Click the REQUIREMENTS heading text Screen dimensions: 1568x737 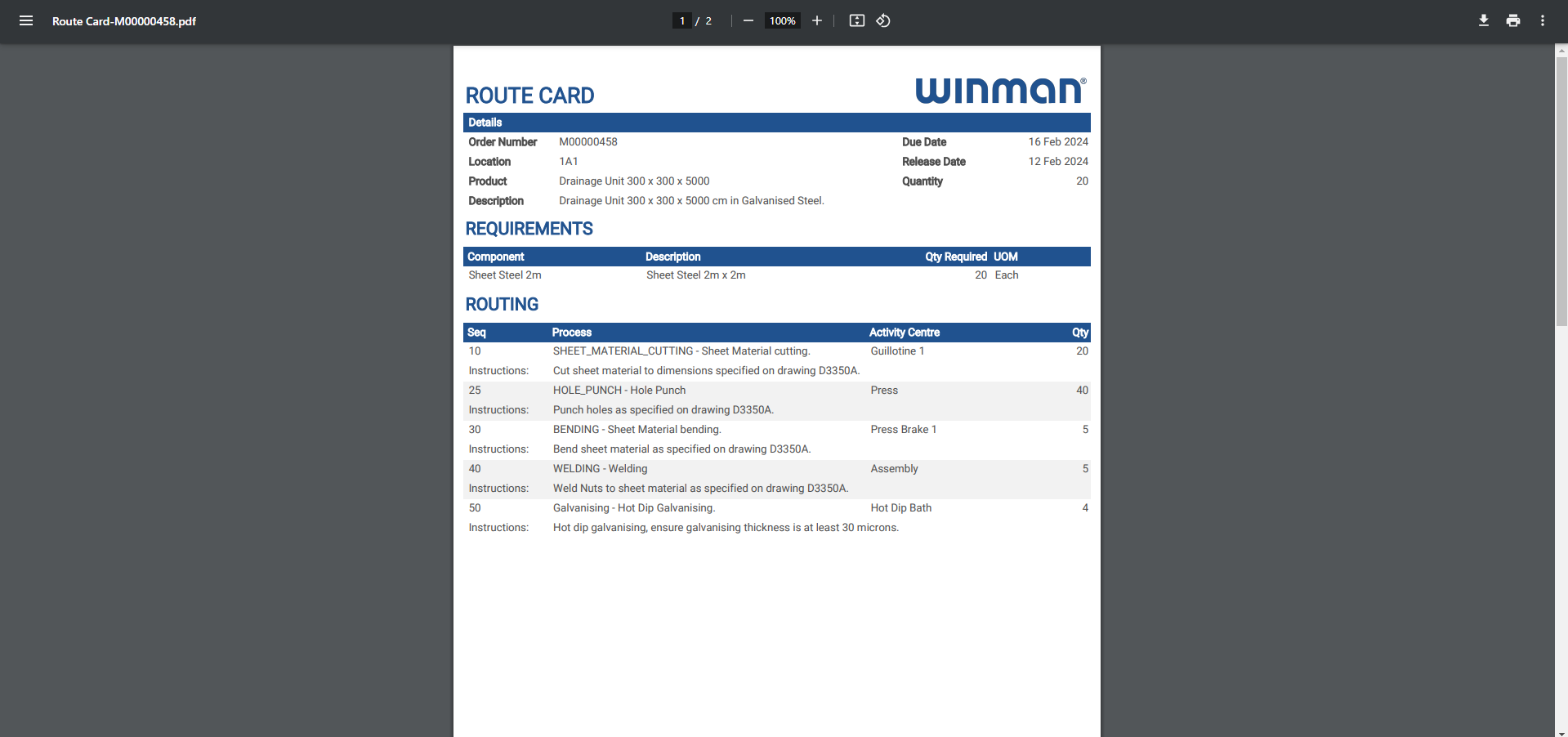click(529, 229)
